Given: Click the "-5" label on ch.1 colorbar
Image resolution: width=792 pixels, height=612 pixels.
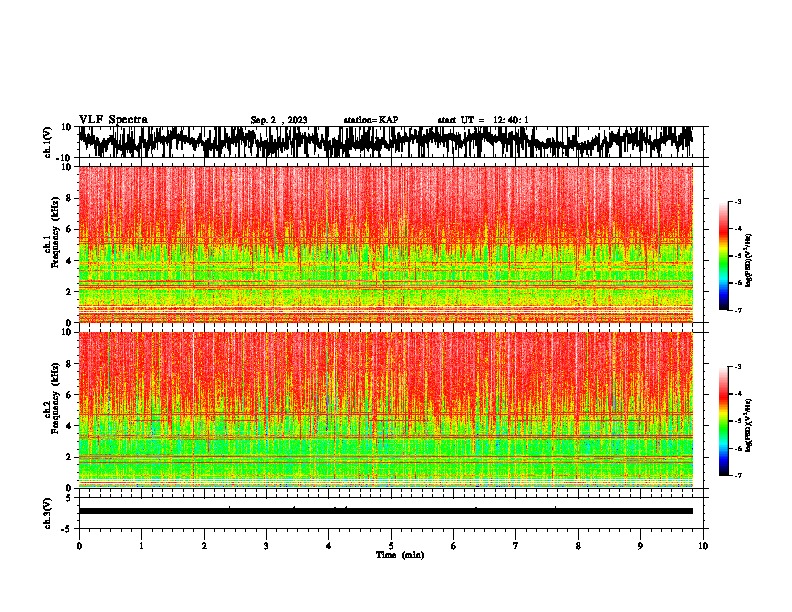Looking at the screenshot, I should pyautogui.click(x=737, y=256).
